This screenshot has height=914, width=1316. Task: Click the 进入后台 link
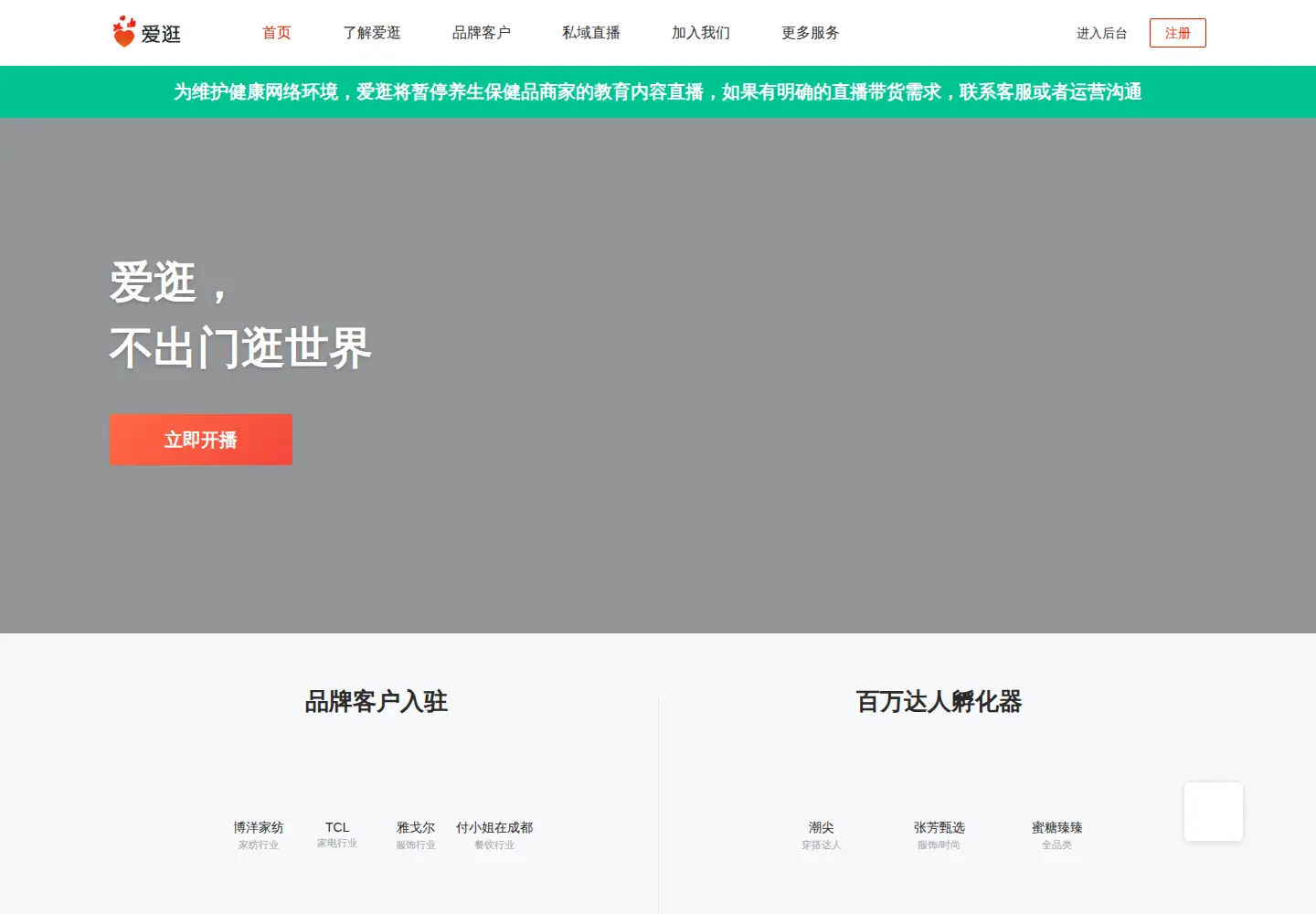pyautogui.click(x=1101, y=33)
